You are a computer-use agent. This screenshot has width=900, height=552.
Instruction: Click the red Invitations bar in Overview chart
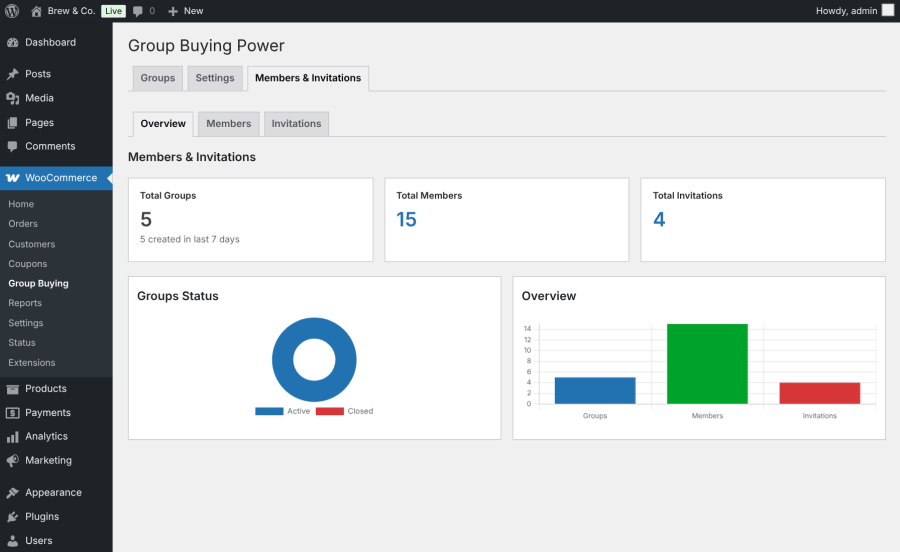pos(820,394)
